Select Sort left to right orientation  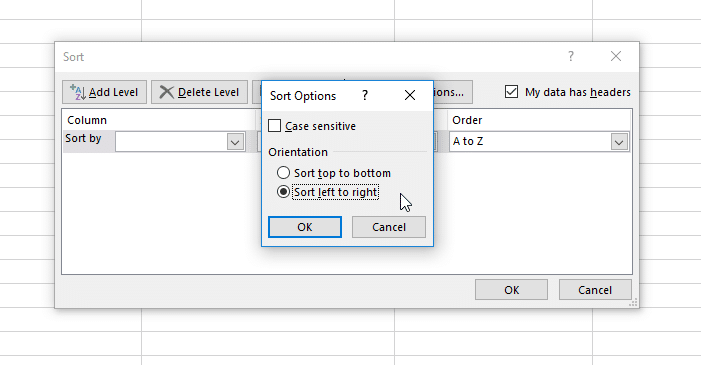[283, 192]
